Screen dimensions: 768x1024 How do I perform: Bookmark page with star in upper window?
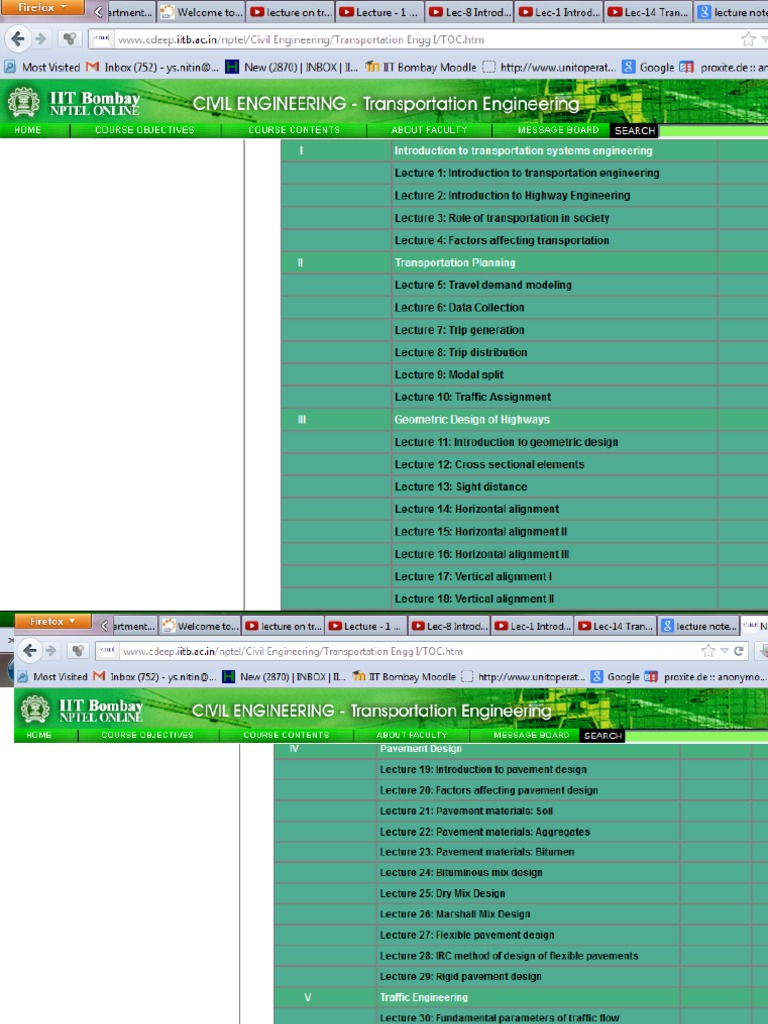pos(748,39)
